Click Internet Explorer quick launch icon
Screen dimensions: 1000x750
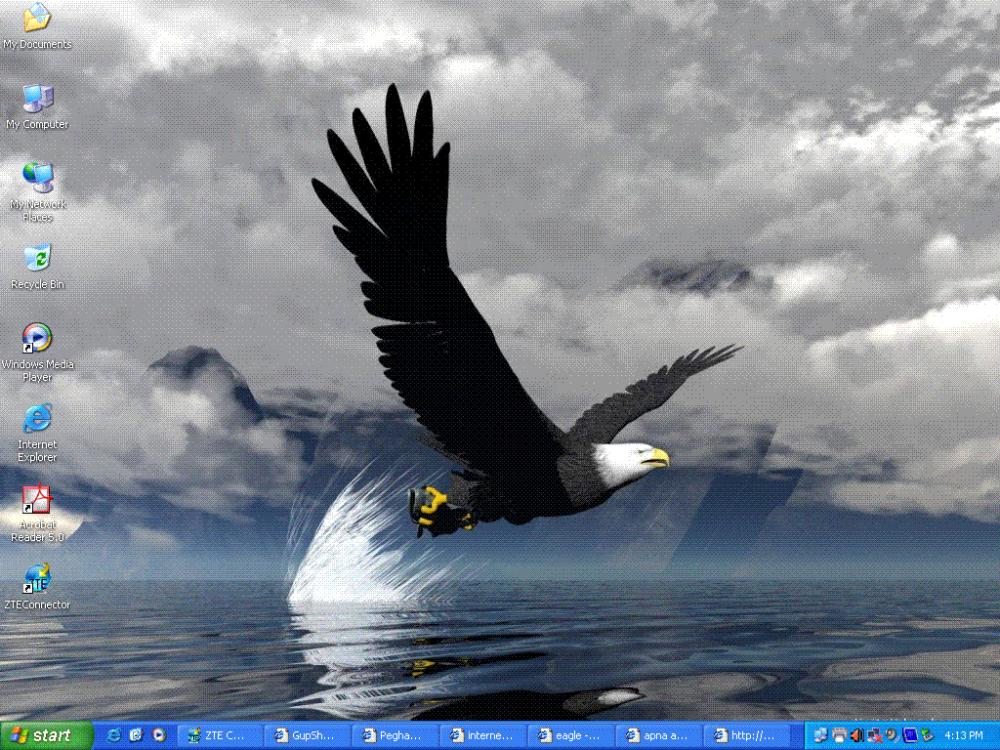click(x=113, y=736)
